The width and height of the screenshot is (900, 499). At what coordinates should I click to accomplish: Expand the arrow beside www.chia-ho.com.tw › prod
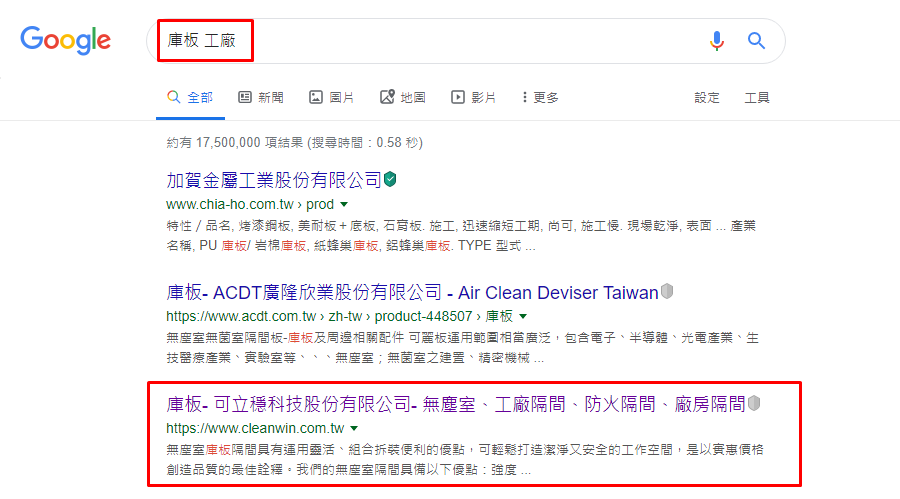pos(344,204)
